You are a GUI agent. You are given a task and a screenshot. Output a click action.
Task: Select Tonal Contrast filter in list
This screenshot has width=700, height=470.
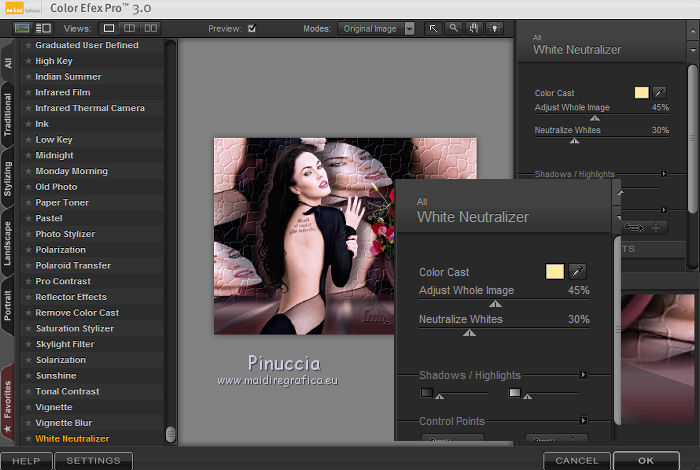click(x=67, y=392)
